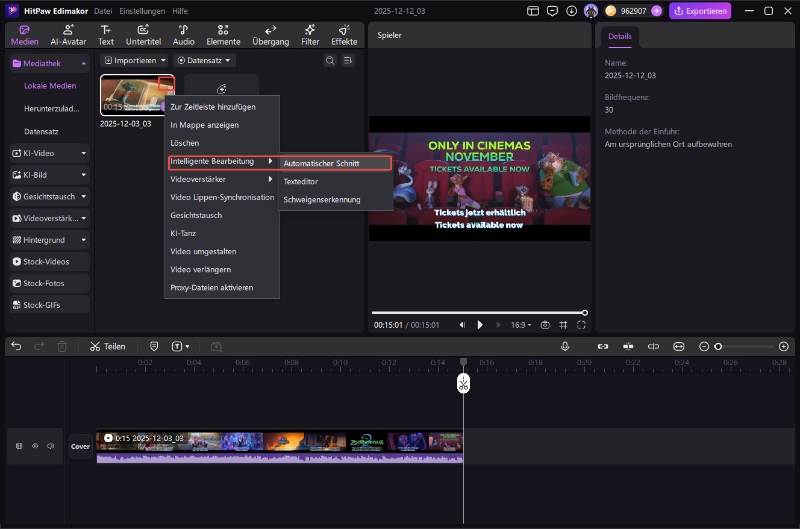Click the timeline zoom slider handle
The image size is (800, 529).
tap(718, 346)
